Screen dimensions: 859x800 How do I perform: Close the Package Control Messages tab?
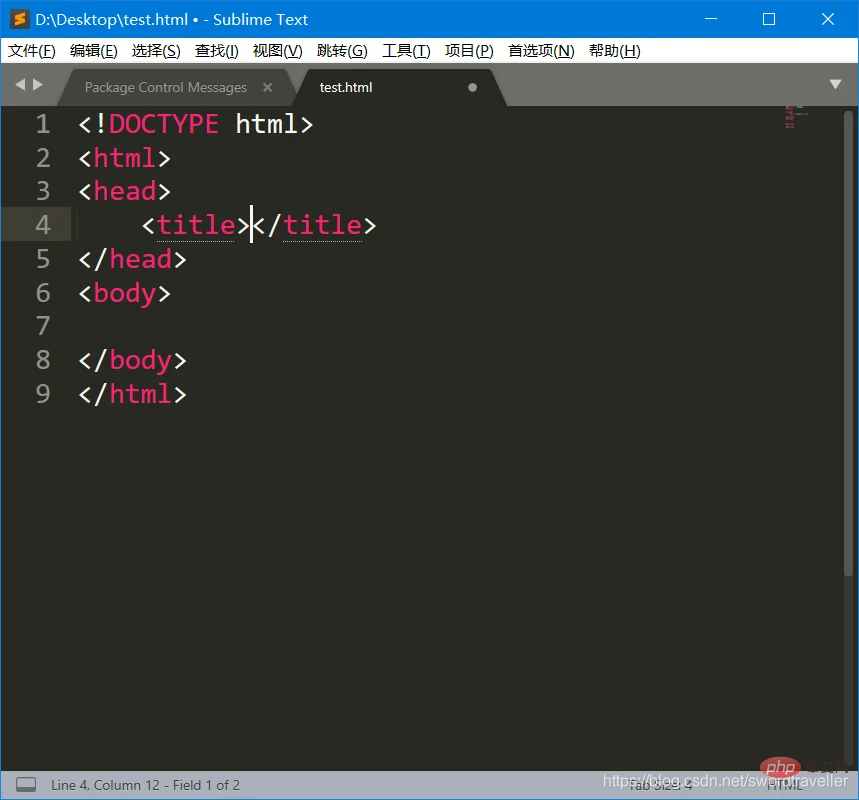tap(267, 87)
